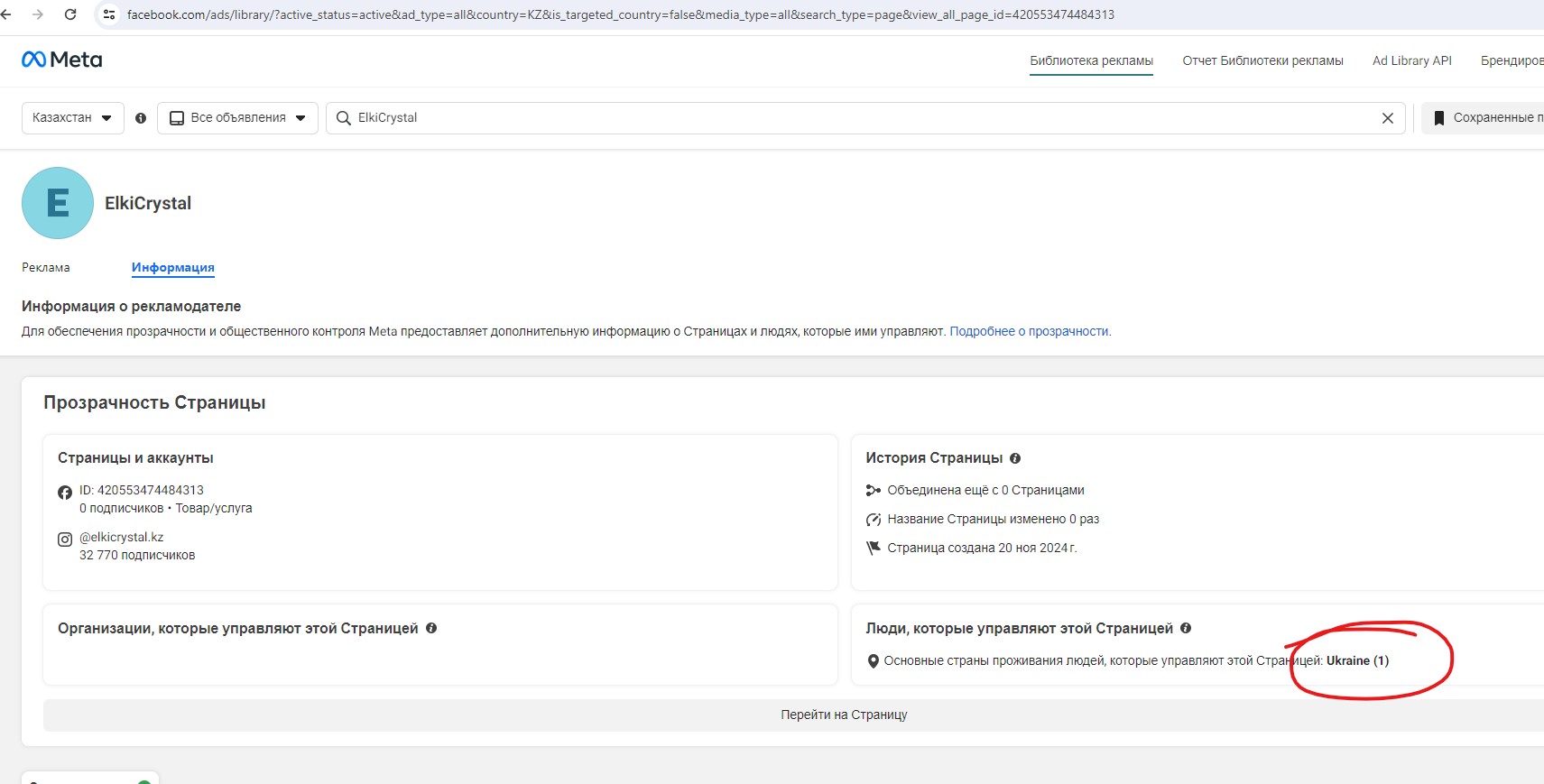The image size is (1544, 784).
Task: Click info icon beside Организации heading
Action: pyautogui.click(x=431, y=628)
